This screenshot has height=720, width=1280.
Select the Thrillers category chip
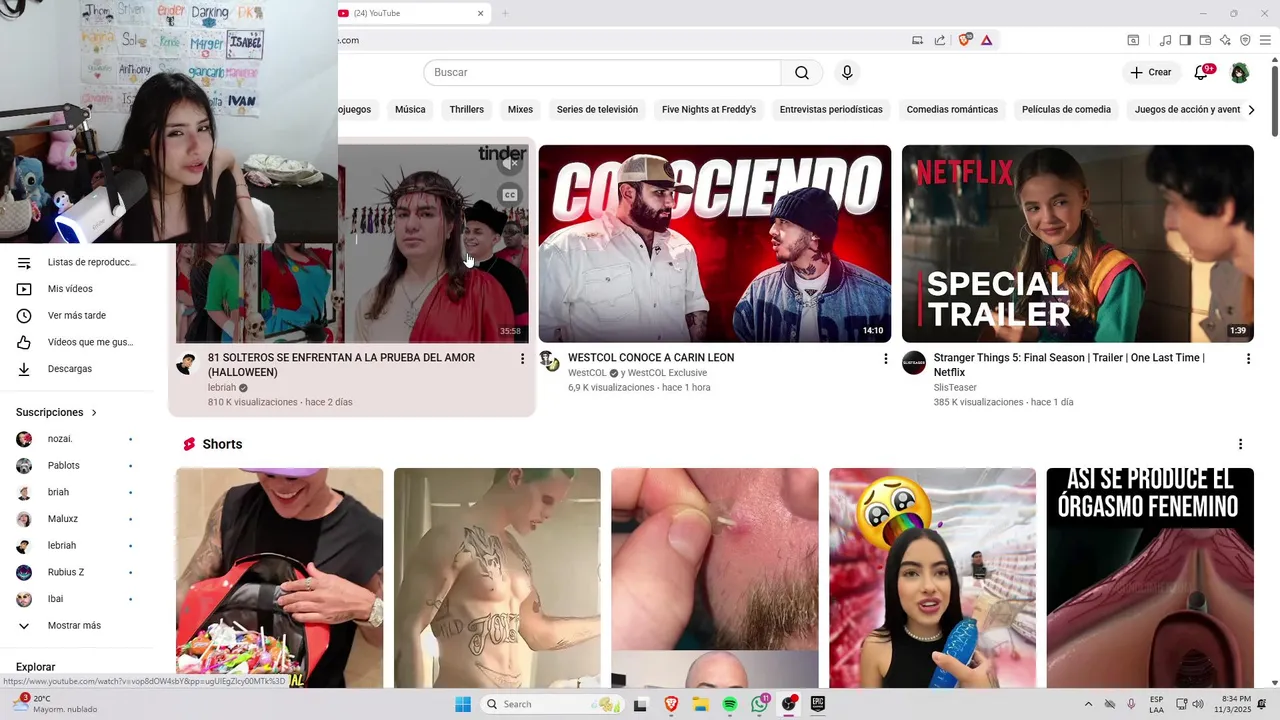point(466,109)
